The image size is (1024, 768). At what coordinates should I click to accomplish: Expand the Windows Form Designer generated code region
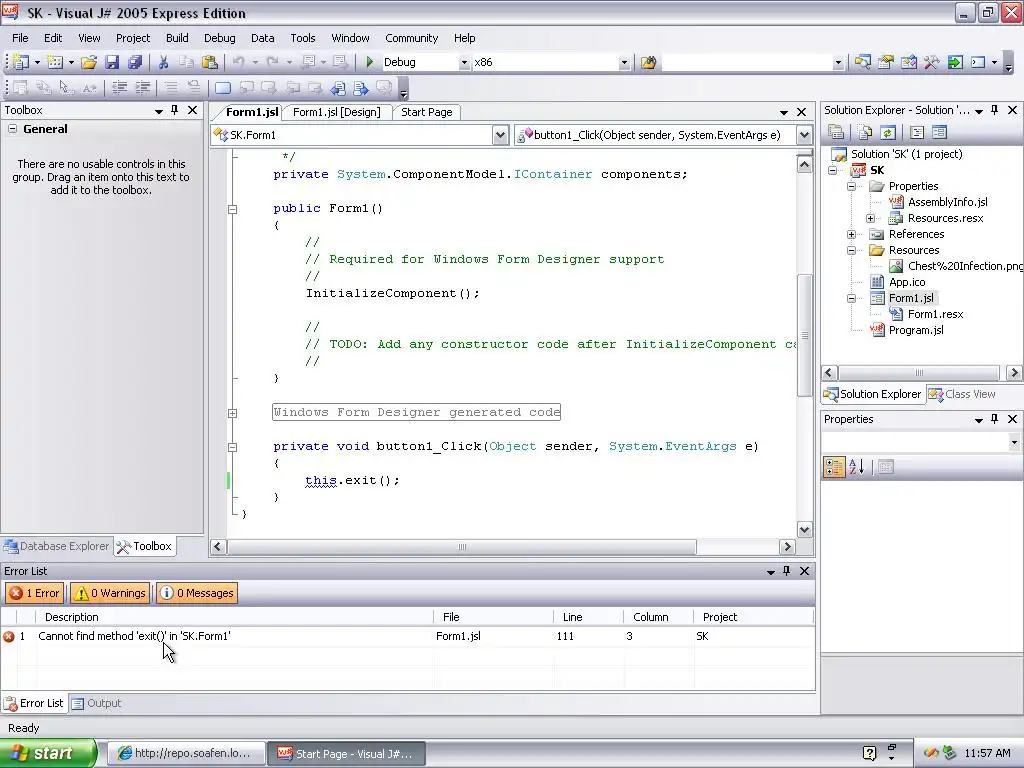(232, 413)
